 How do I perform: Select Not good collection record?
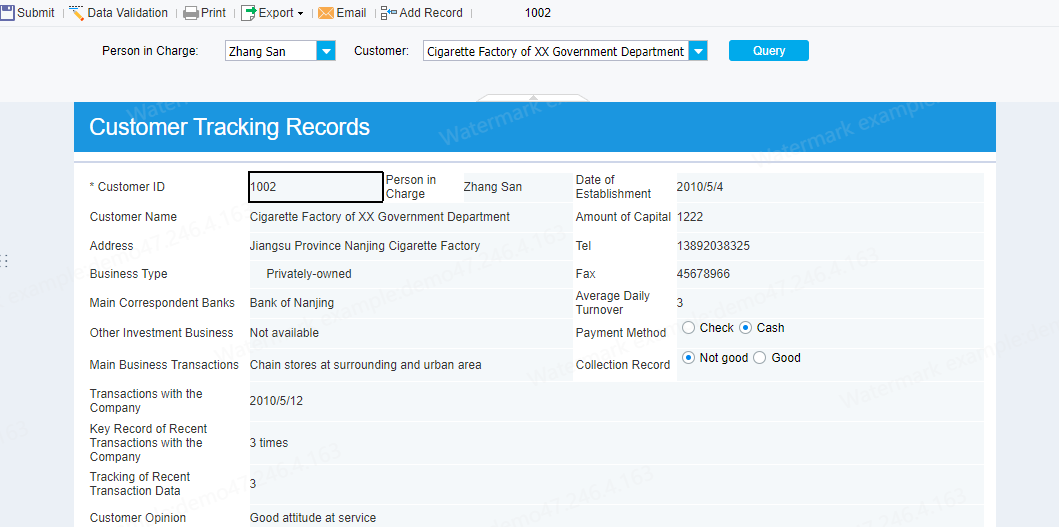(688, 358)
